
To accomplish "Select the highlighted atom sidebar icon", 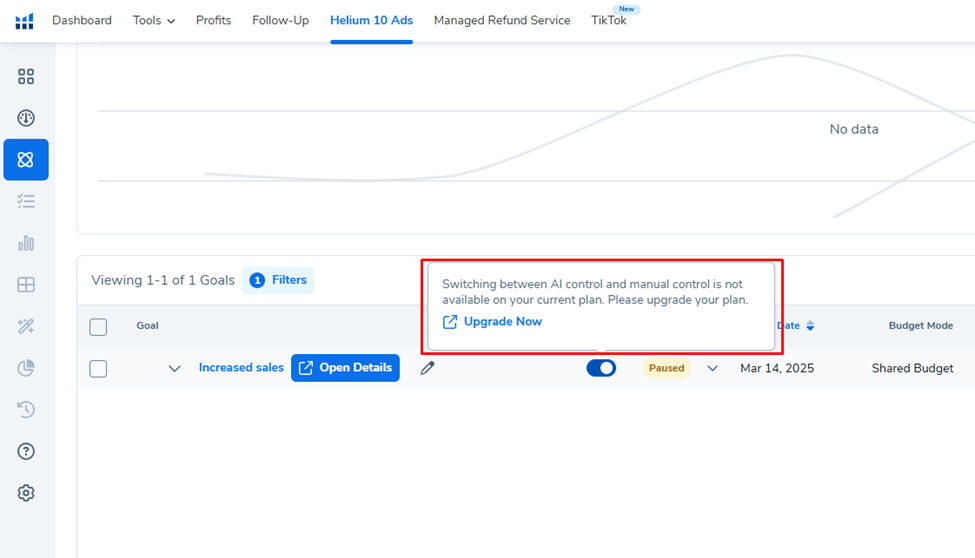I will (26, 160).
